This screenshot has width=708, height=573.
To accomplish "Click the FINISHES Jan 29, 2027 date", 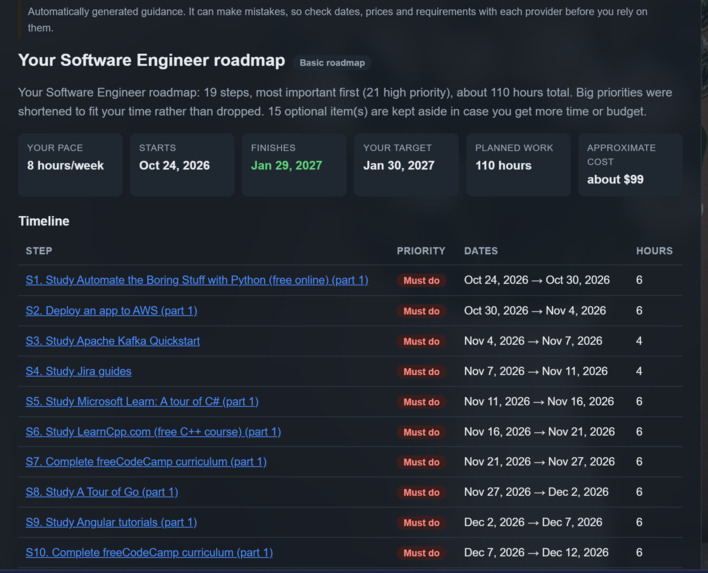I will pos(286,166).
